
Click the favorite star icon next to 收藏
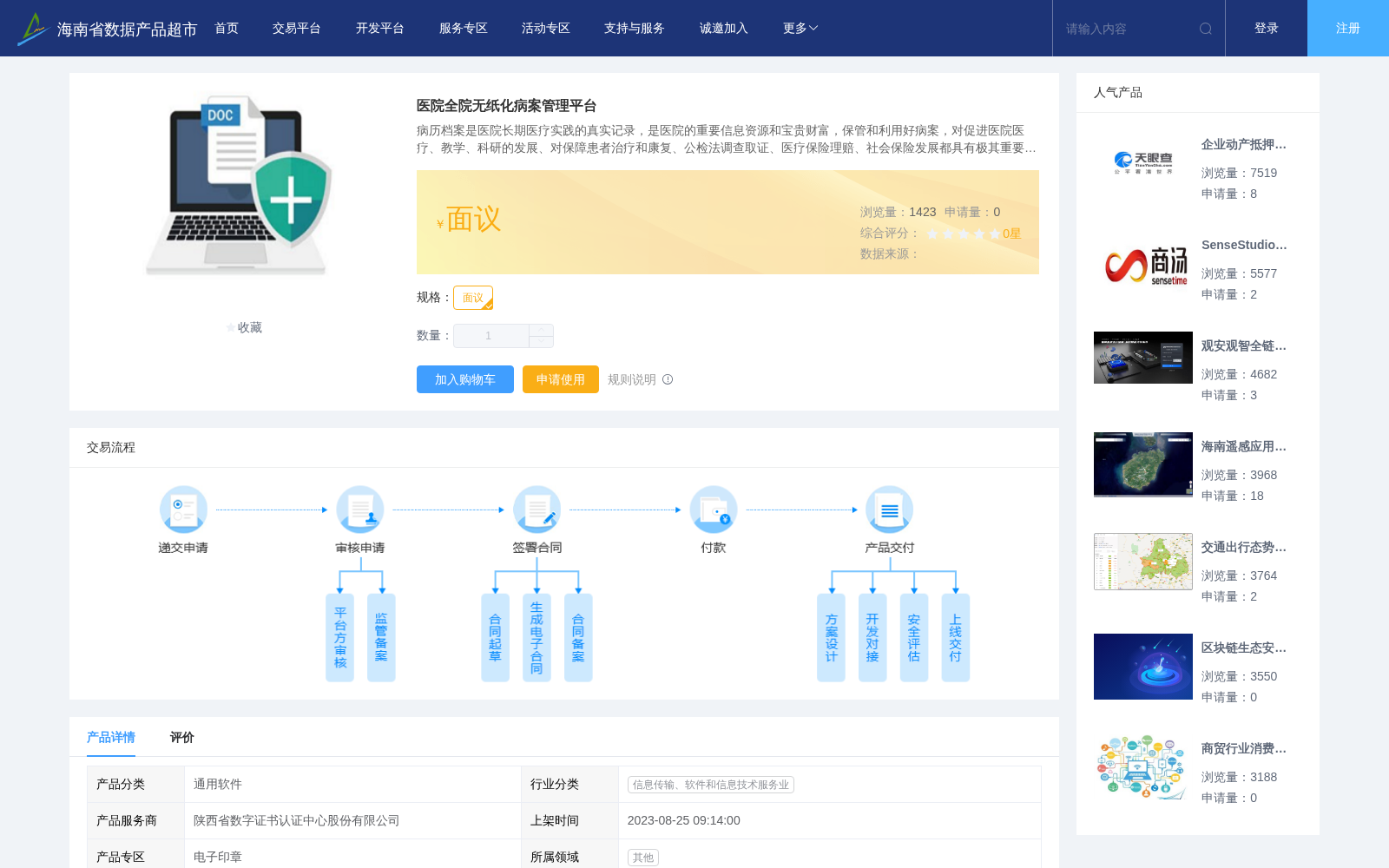click(231, 327)
